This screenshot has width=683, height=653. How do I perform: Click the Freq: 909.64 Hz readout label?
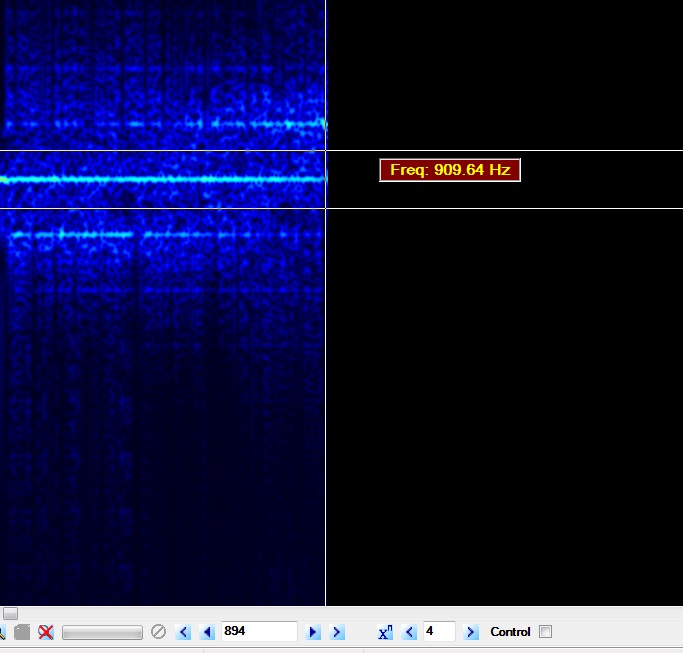coord(450,170)
